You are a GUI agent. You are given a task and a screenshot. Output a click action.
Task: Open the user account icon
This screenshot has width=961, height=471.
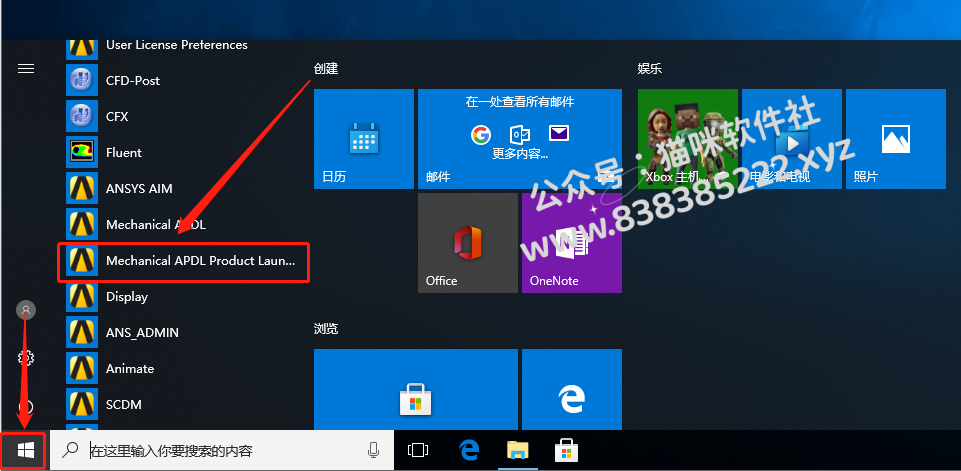pyautogui.click(x=26, y=310)
